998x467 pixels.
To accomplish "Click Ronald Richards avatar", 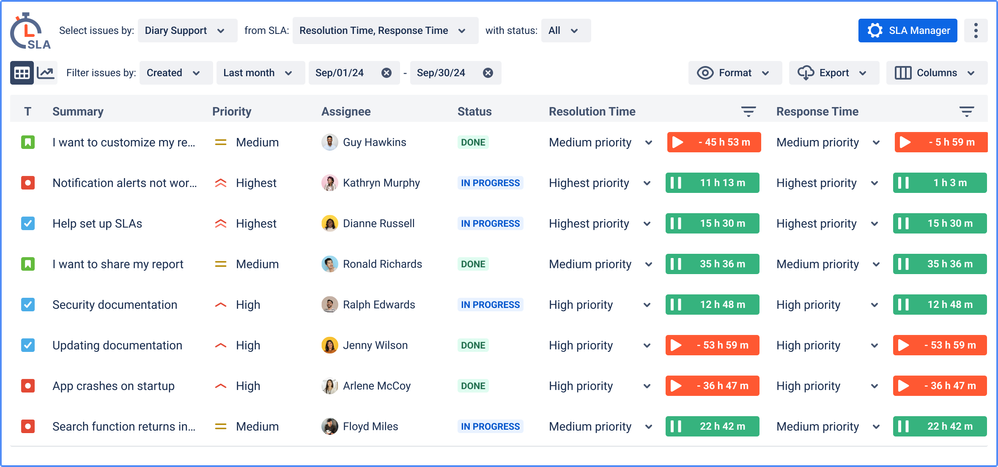I will tap(330, 264).
